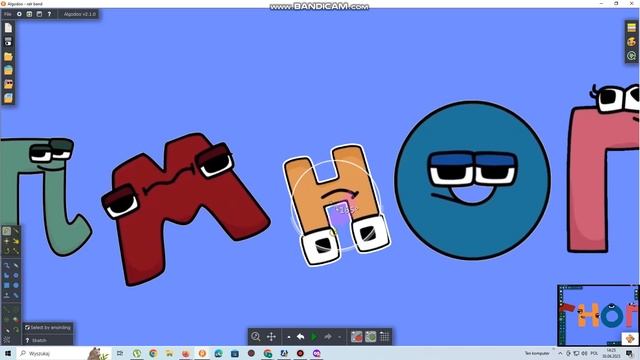This screenshot has height=360, width=640.
Task: Select the blue Circle tool
Action: pyautogui.click(x=16, y=285)
